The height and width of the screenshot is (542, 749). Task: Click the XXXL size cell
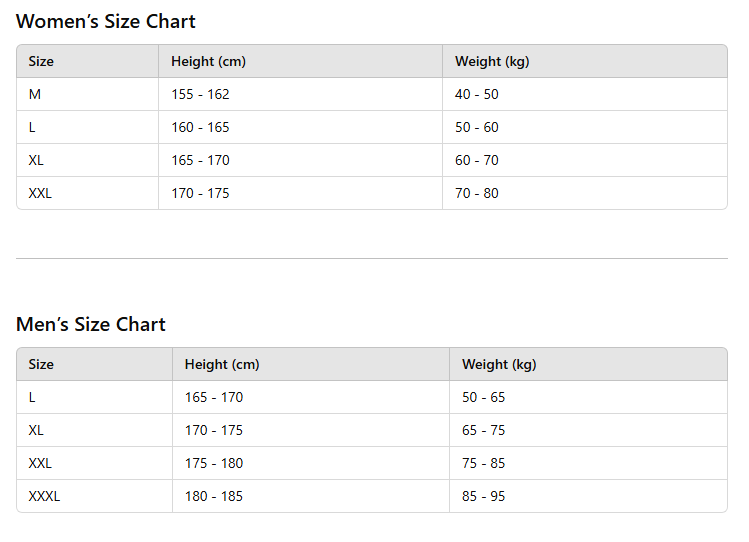click(44, 496)
